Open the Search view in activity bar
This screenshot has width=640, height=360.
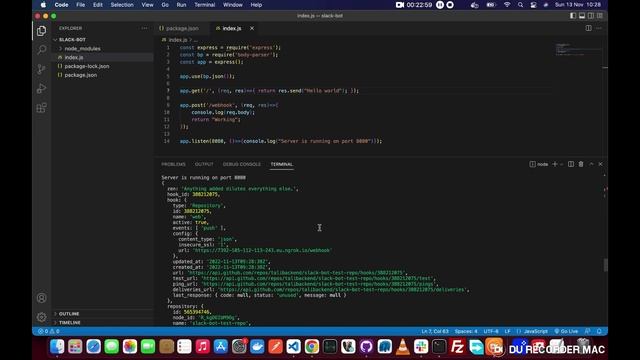point(41,50)
